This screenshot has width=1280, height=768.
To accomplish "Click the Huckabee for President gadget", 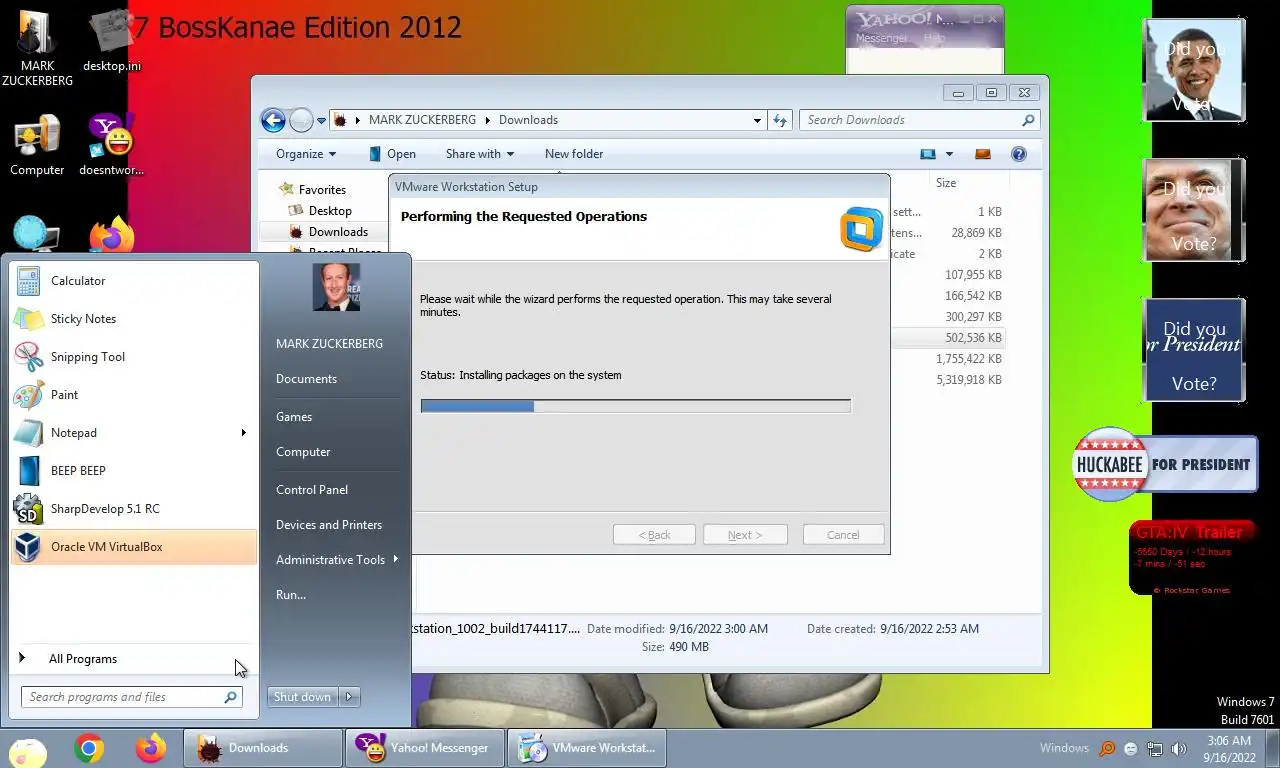I will (1165, 465).
